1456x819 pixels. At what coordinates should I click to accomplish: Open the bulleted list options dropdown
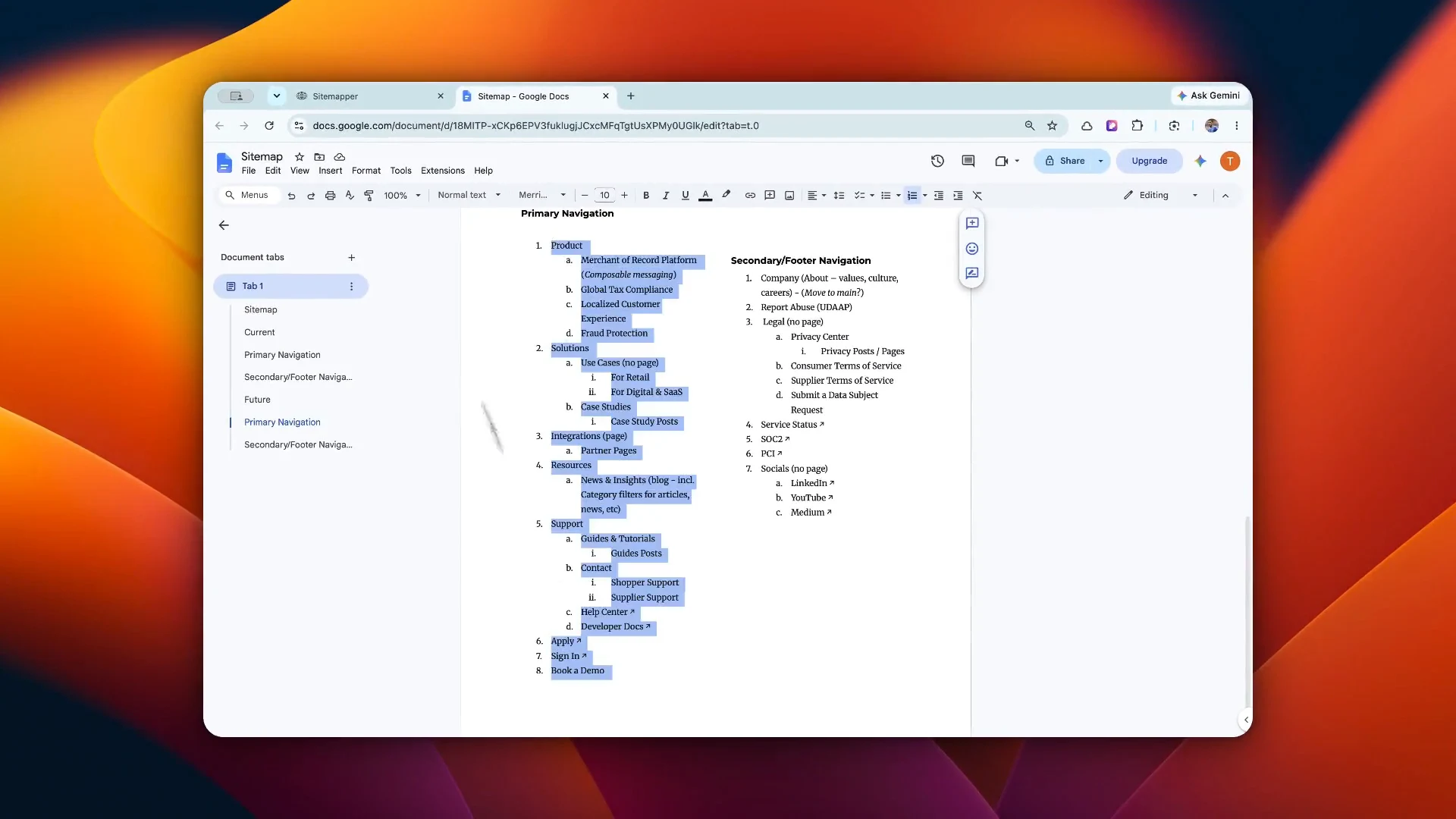pos(899,196)
